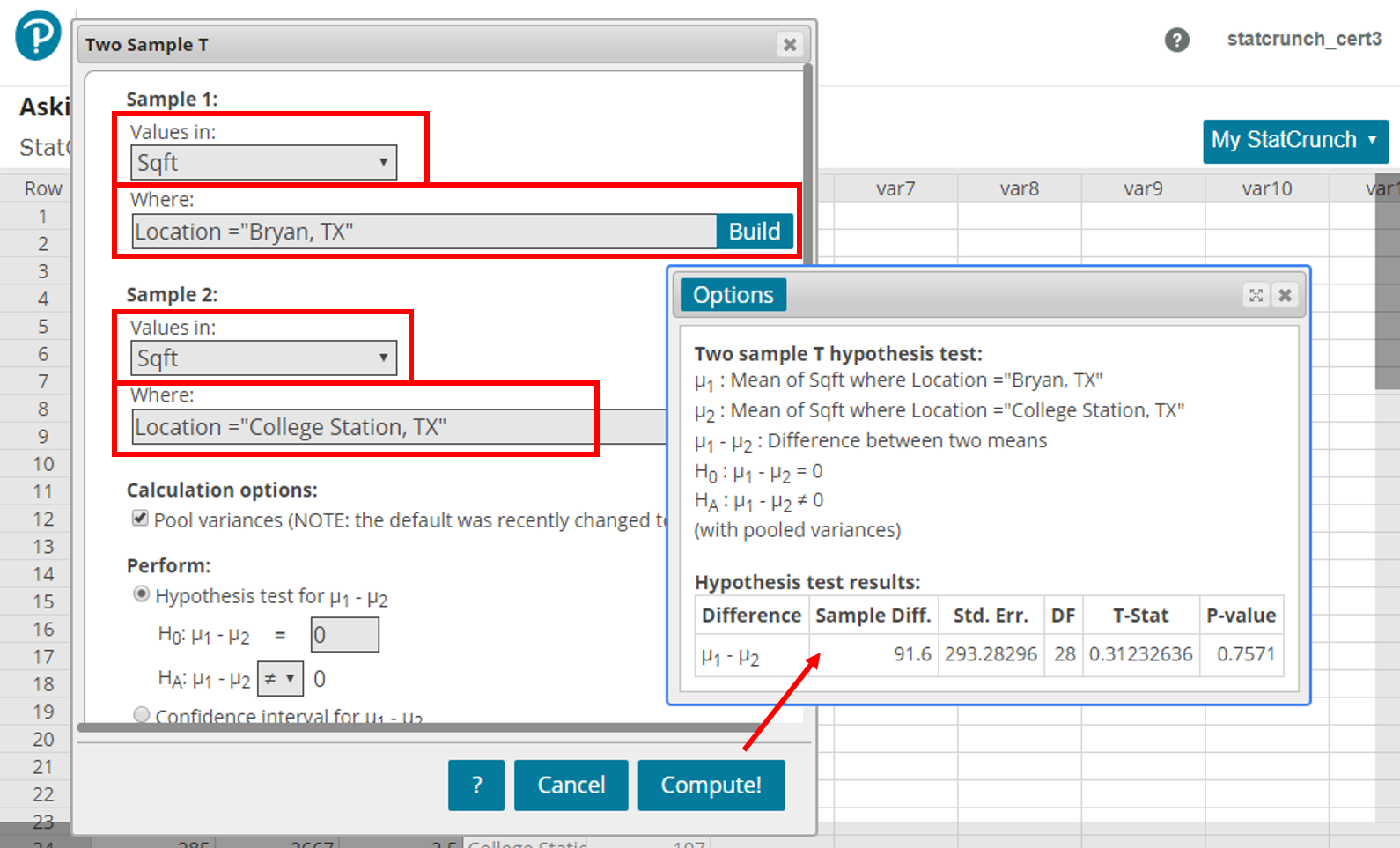
Task: Select the var9 column header
Action: click(x=1143, y=188)
